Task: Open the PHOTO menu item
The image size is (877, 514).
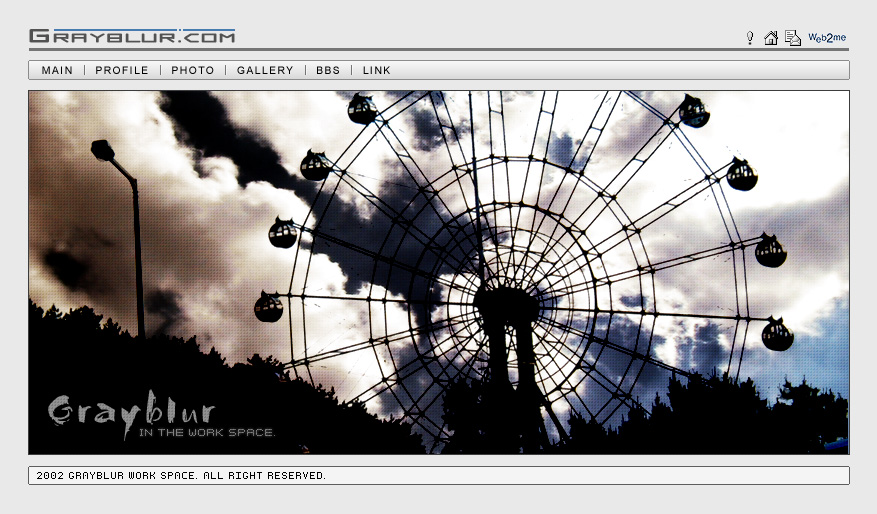Action: [x=193, y=70]
